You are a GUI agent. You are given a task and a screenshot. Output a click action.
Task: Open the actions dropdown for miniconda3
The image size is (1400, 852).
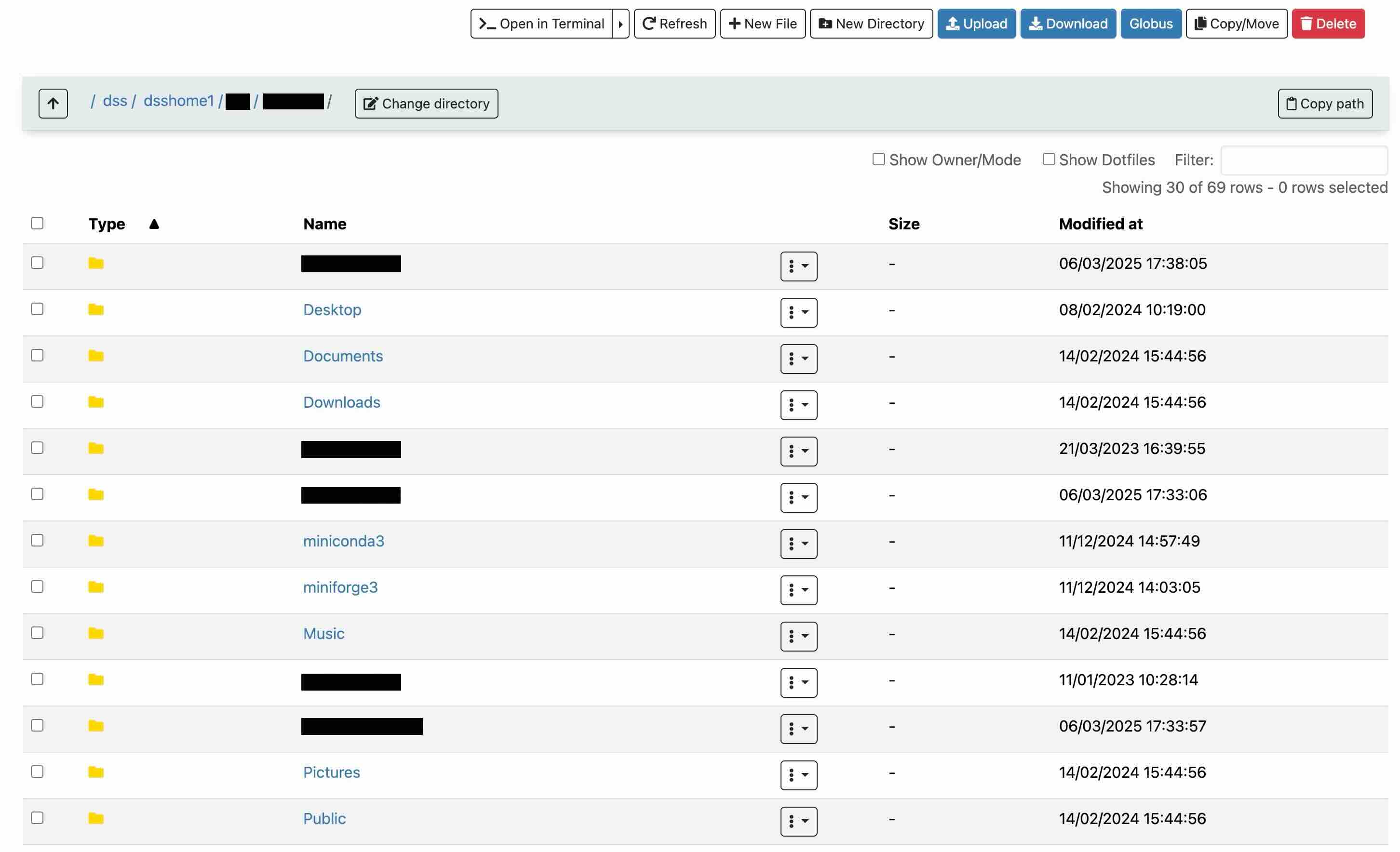(x=798, y=544)
